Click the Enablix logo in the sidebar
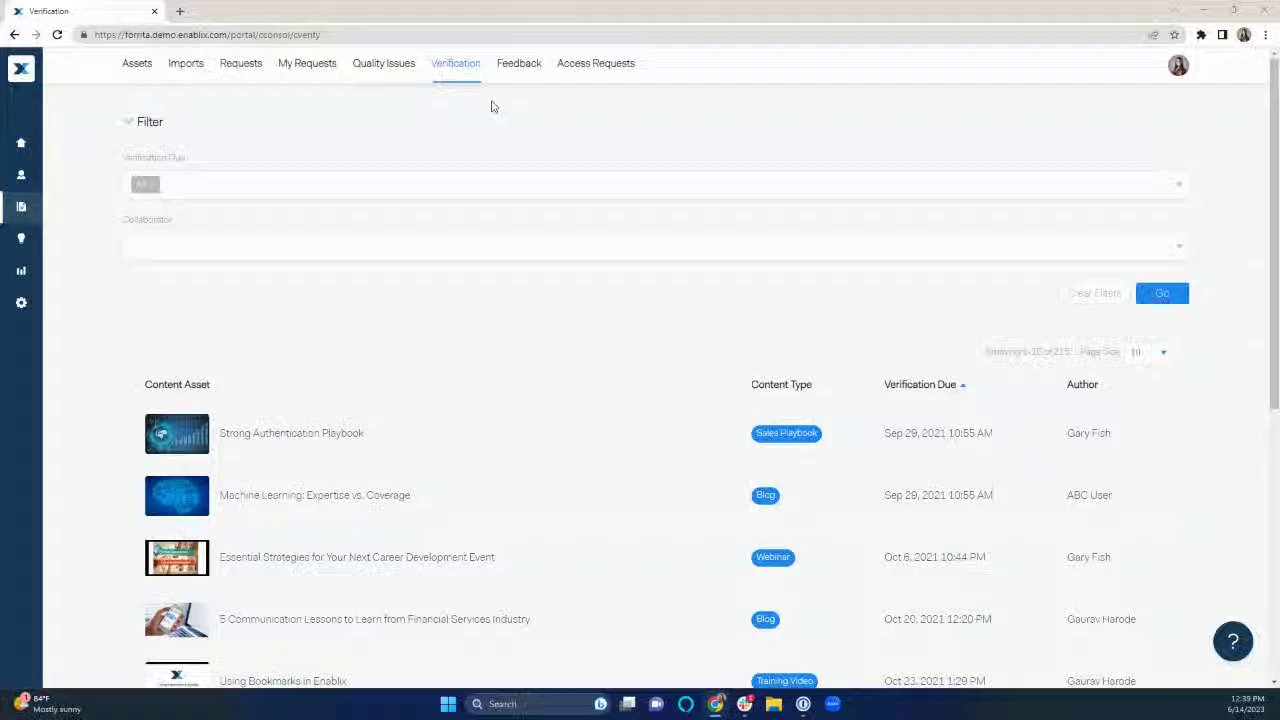 [x=21, y=68]
